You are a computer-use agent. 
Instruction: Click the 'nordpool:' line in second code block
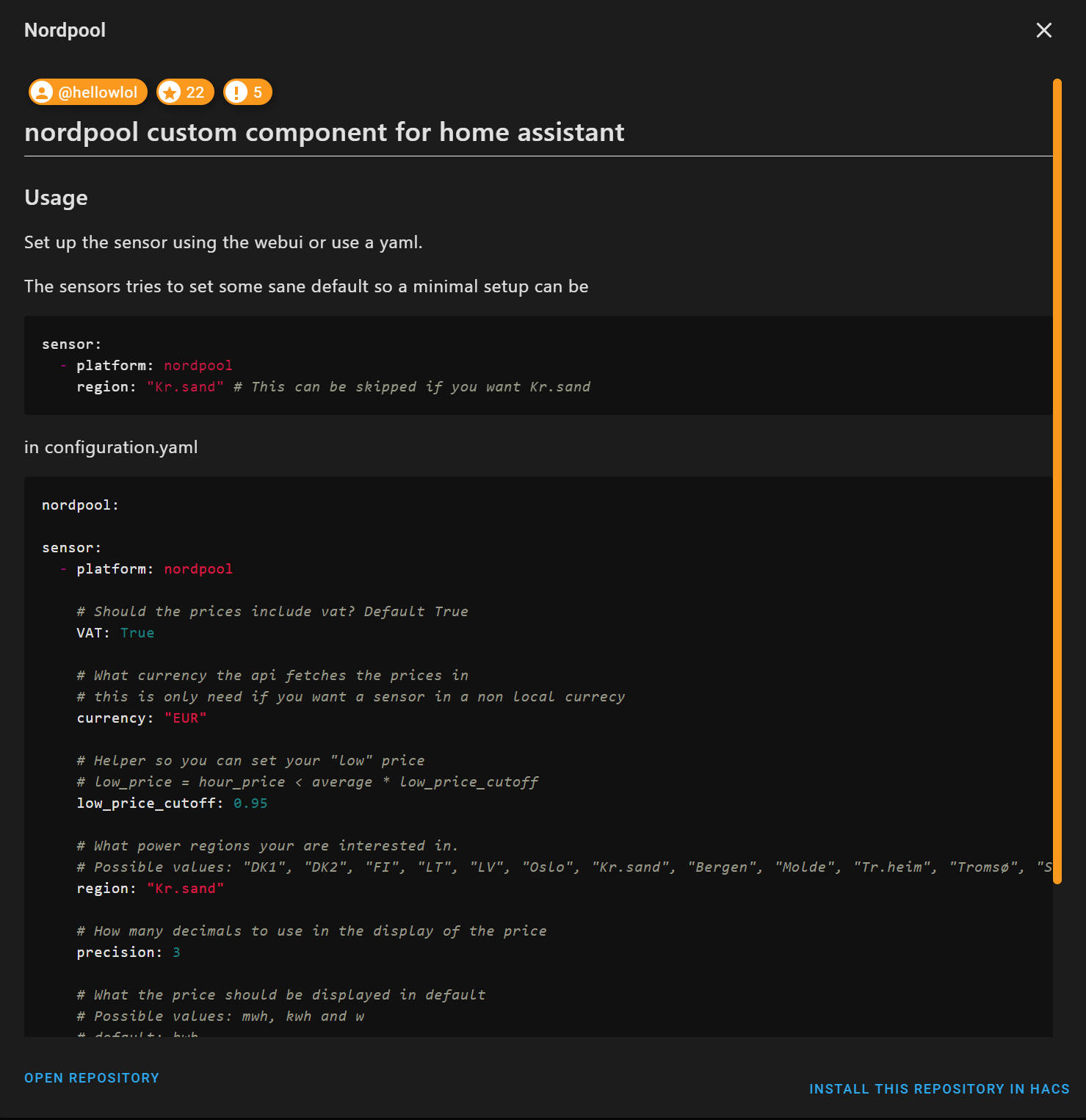click(x=80, y=505)
